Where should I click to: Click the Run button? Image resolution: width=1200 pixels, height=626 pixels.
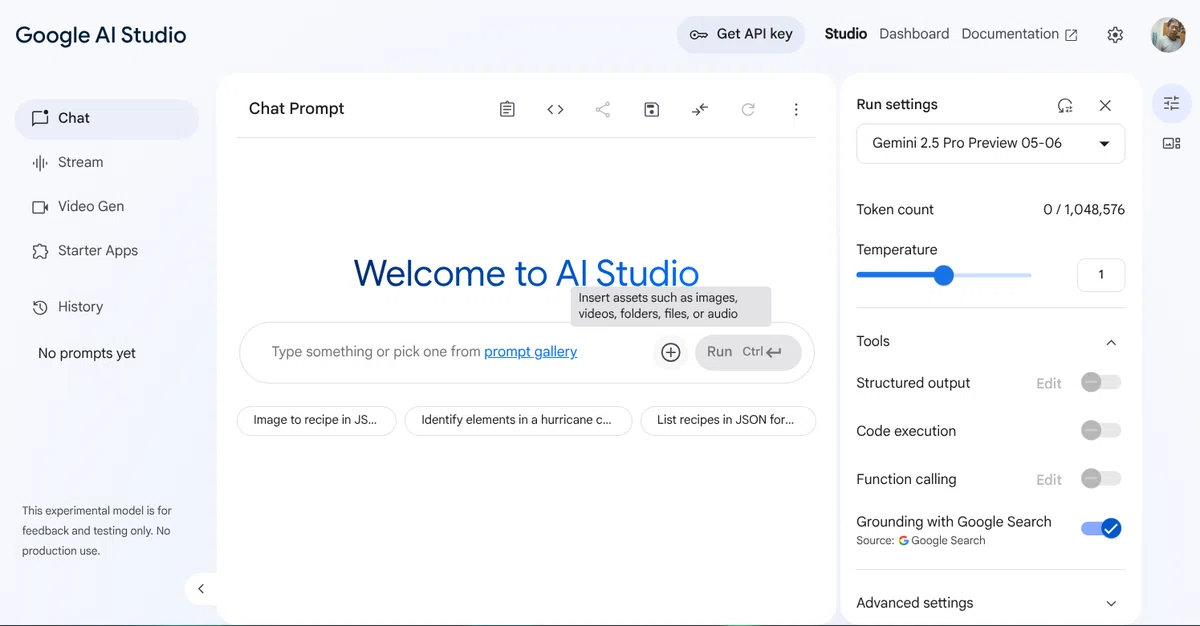point(748,352)
